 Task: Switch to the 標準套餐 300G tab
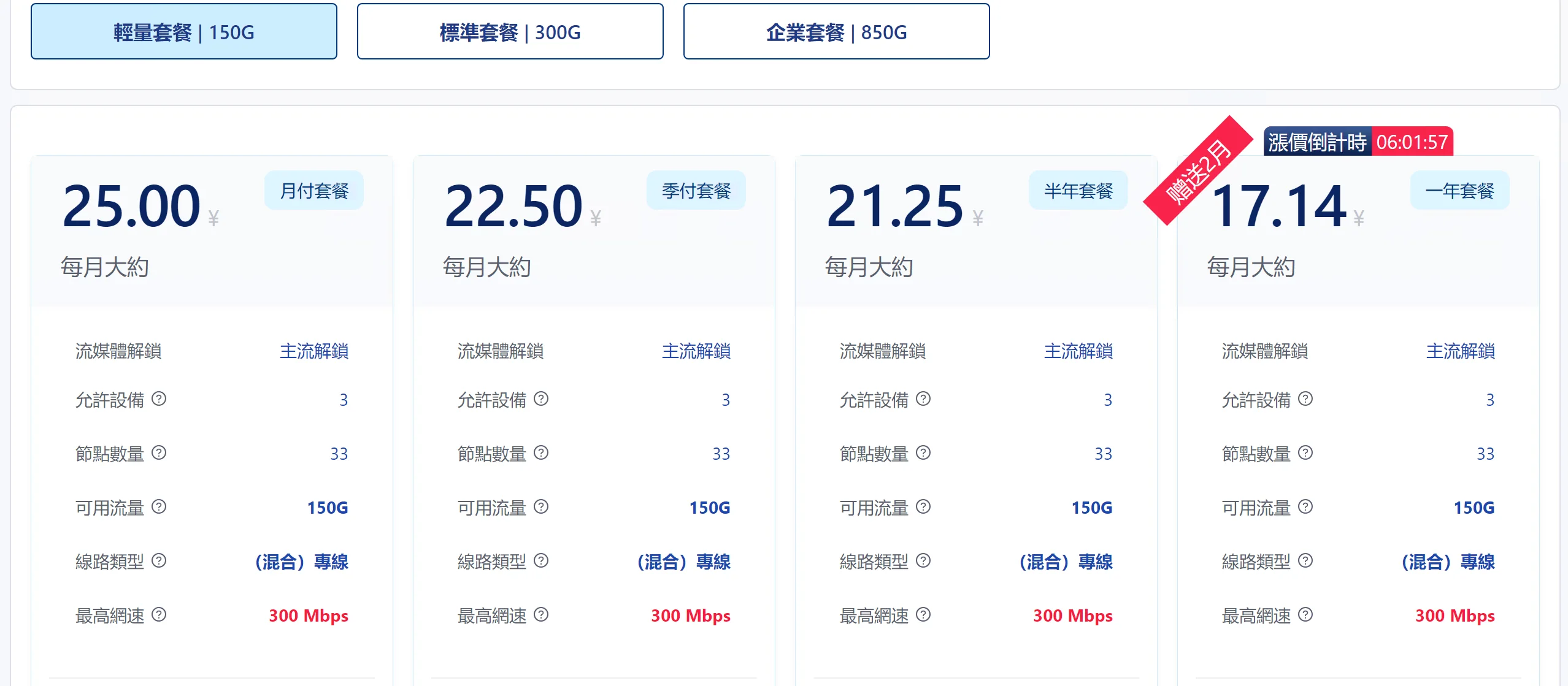[510, 31]
